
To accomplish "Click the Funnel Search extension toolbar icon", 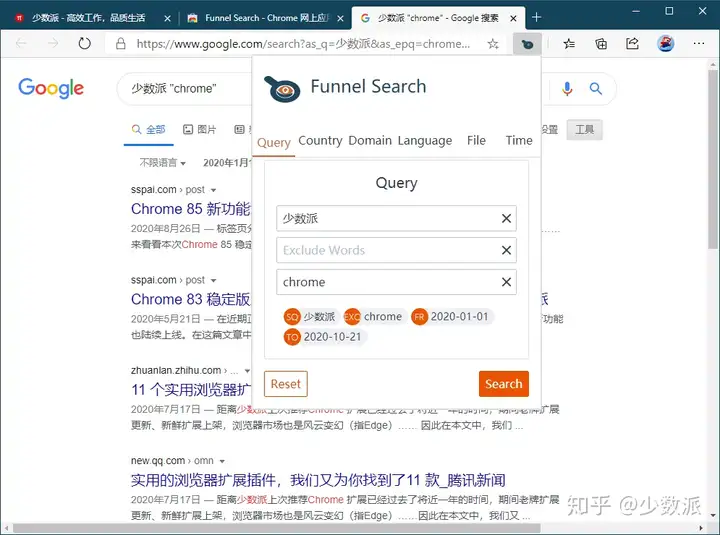I will (527, 44).
